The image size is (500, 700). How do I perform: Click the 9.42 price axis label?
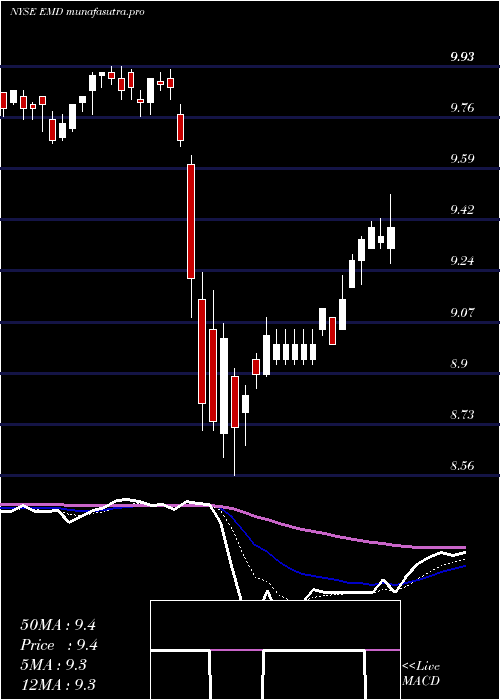pyautogui.click(x=462, y=209)
